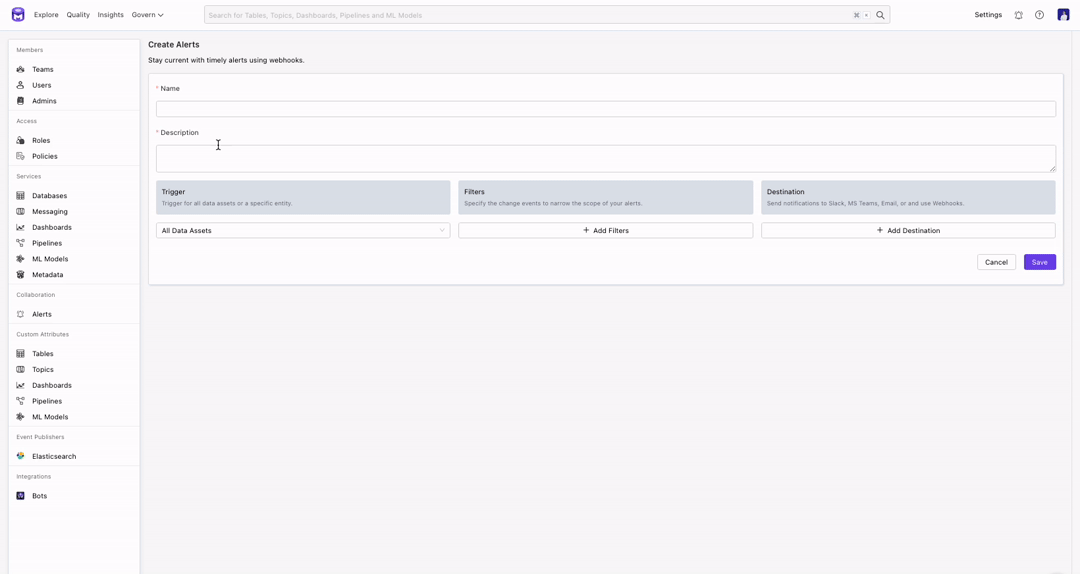
Task: Go to the Insights tab
Action: coord(110,15)
